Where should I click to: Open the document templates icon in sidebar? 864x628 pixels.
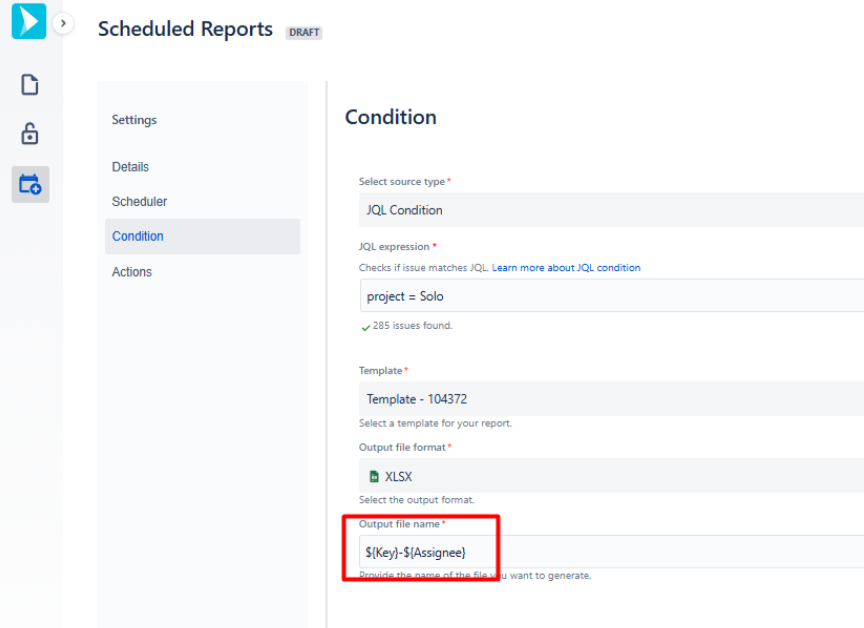coord(30,85)
